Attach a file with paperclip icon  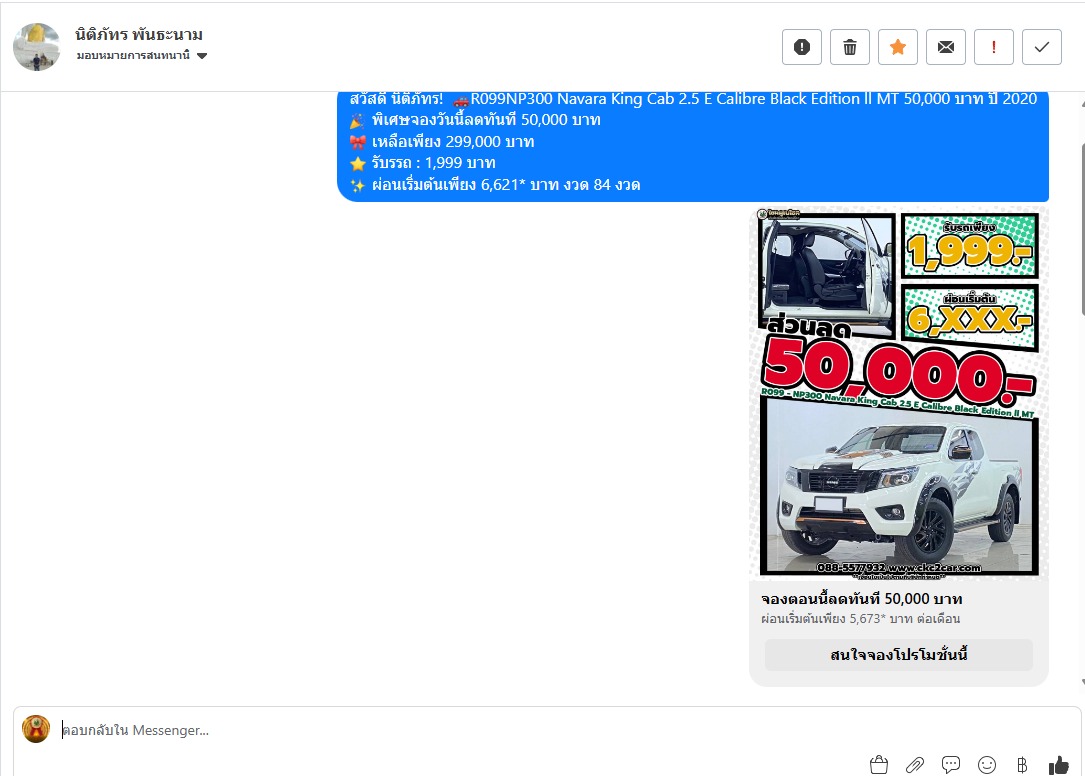coord(915,764)
